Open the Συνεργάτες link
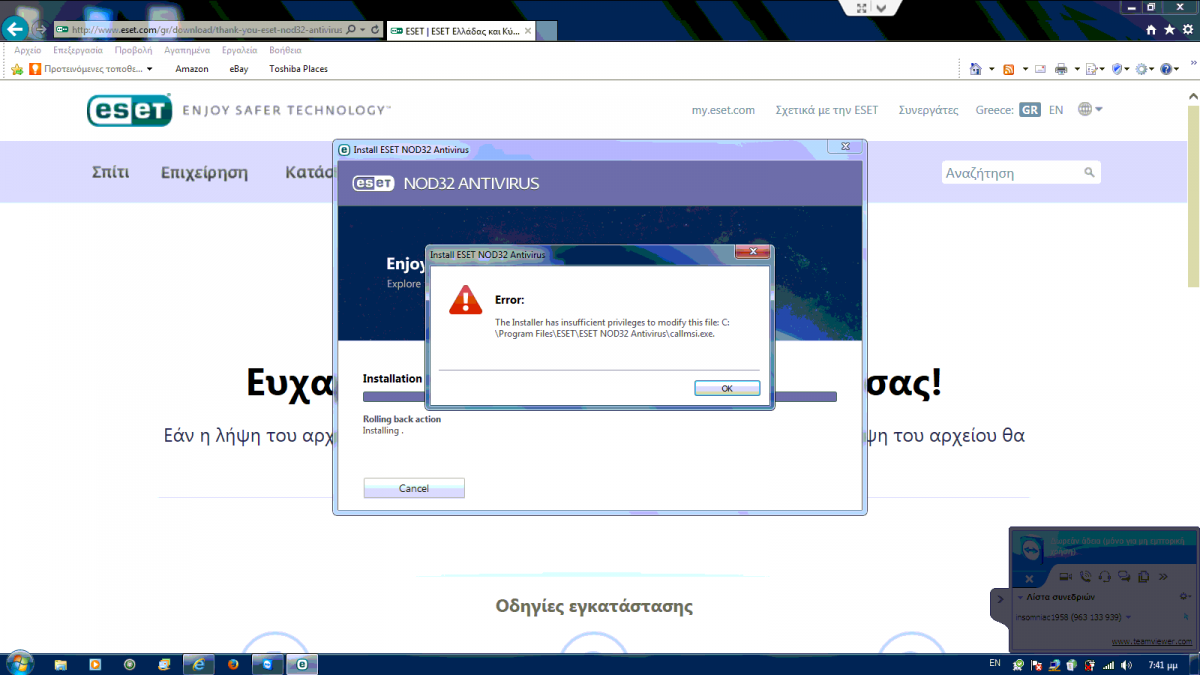 click(928, 110)
